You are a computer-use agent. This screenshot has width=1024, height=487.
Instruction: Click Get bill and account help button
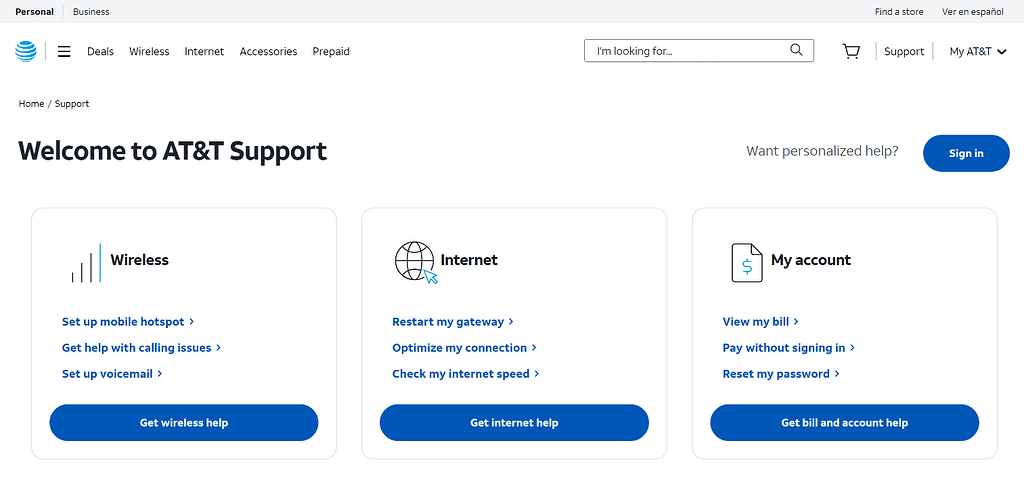844,423
